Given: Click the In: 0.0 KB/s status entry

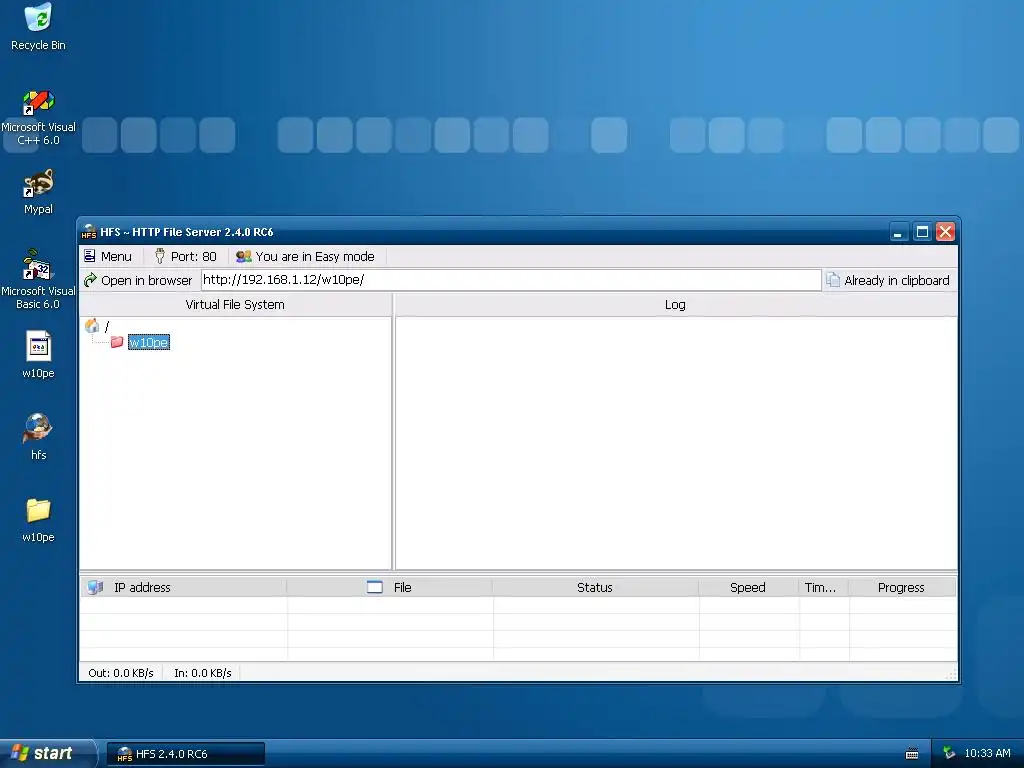Looking at the screenshot, I should (202, 673).
